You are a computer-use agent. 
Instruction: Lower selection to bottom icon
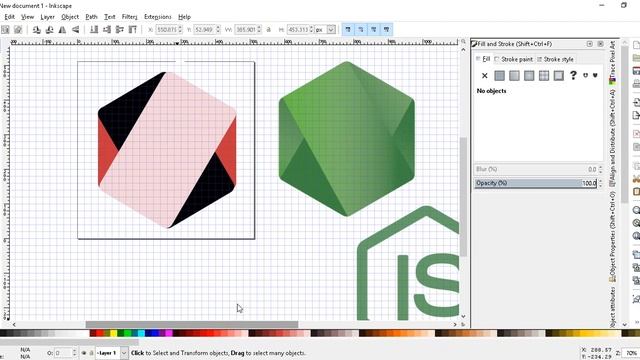[94, 29]
